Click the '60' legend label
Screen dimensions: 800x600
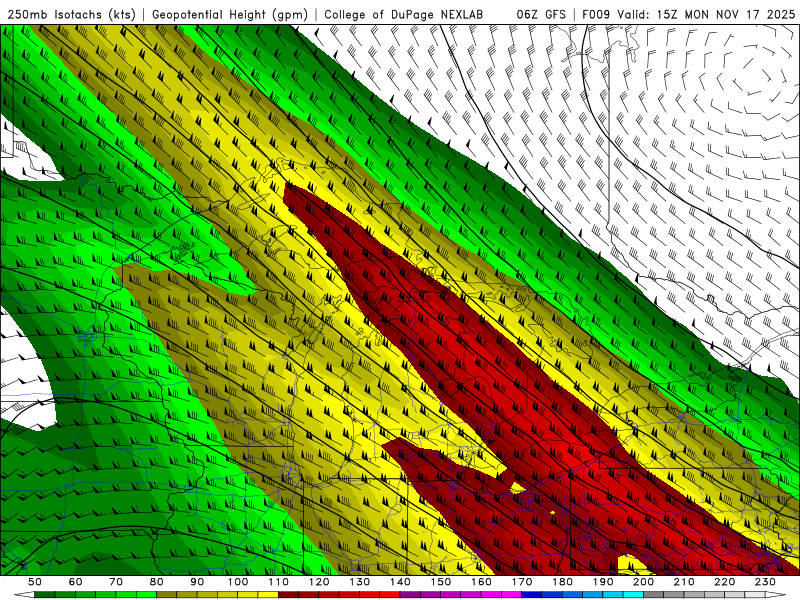[76, 582]
